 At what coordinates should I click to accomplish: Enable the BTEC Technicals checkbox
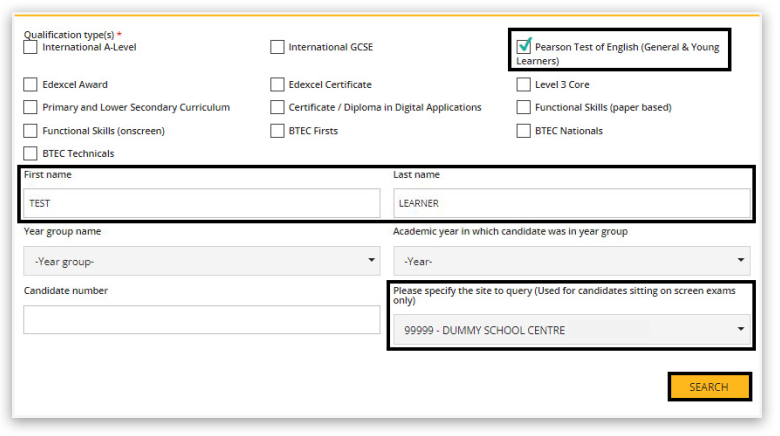pyautogui.click(x=31, y=154)
